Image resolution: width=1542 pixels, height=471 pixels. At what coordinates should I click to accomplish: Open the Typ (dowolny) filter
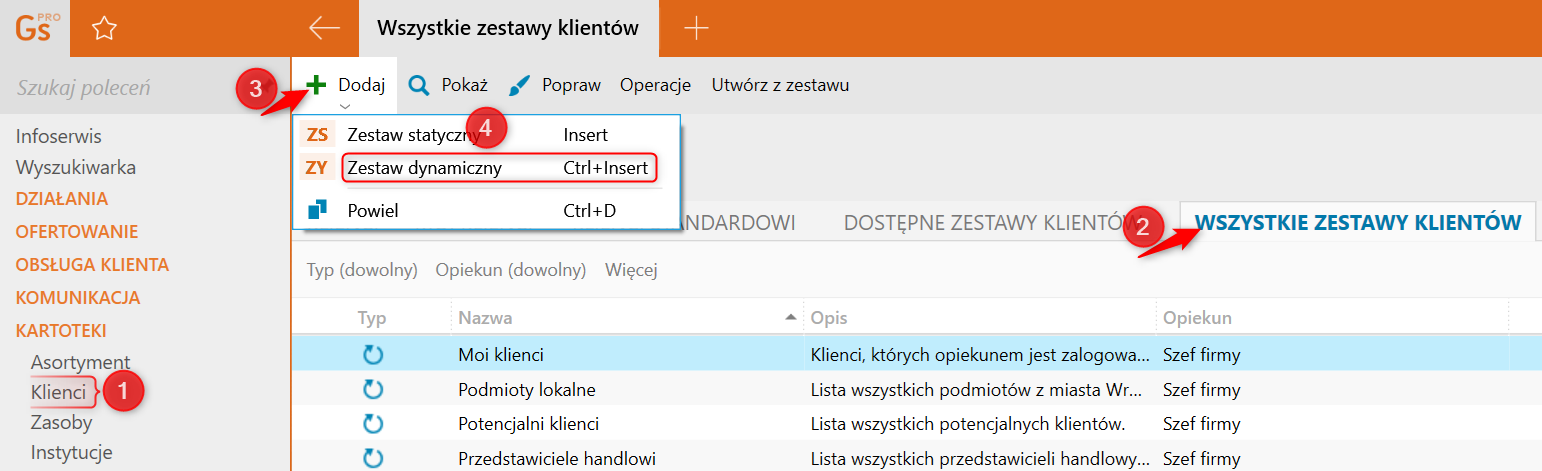[361, 270]
